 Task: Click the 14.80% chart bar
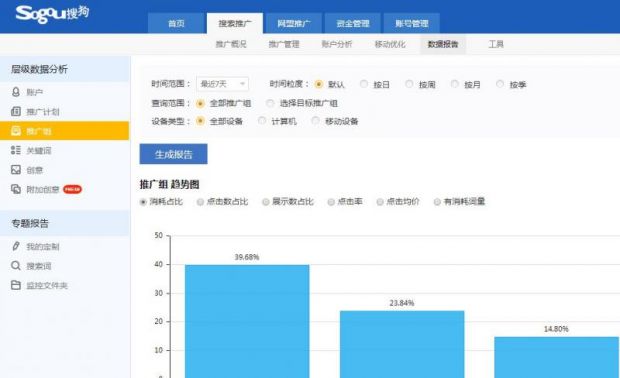click(x=557, y=357)
